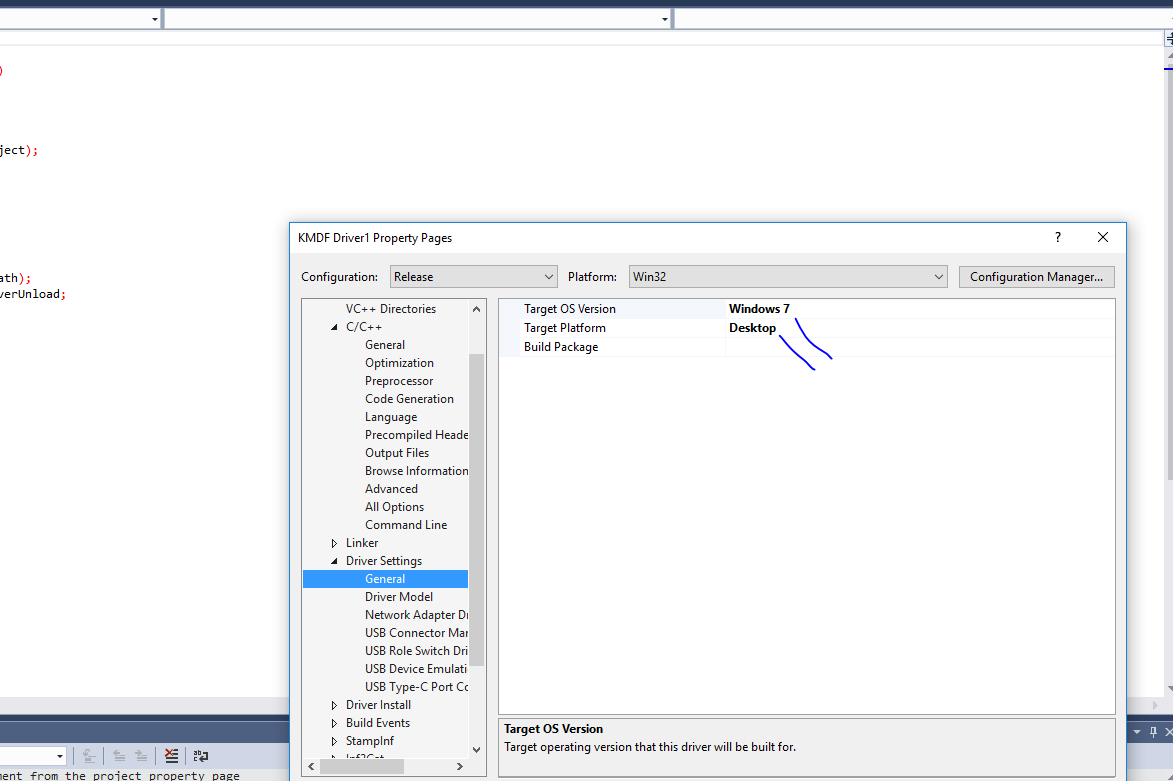Pin the Output panel with pushpin icon

1153,732
